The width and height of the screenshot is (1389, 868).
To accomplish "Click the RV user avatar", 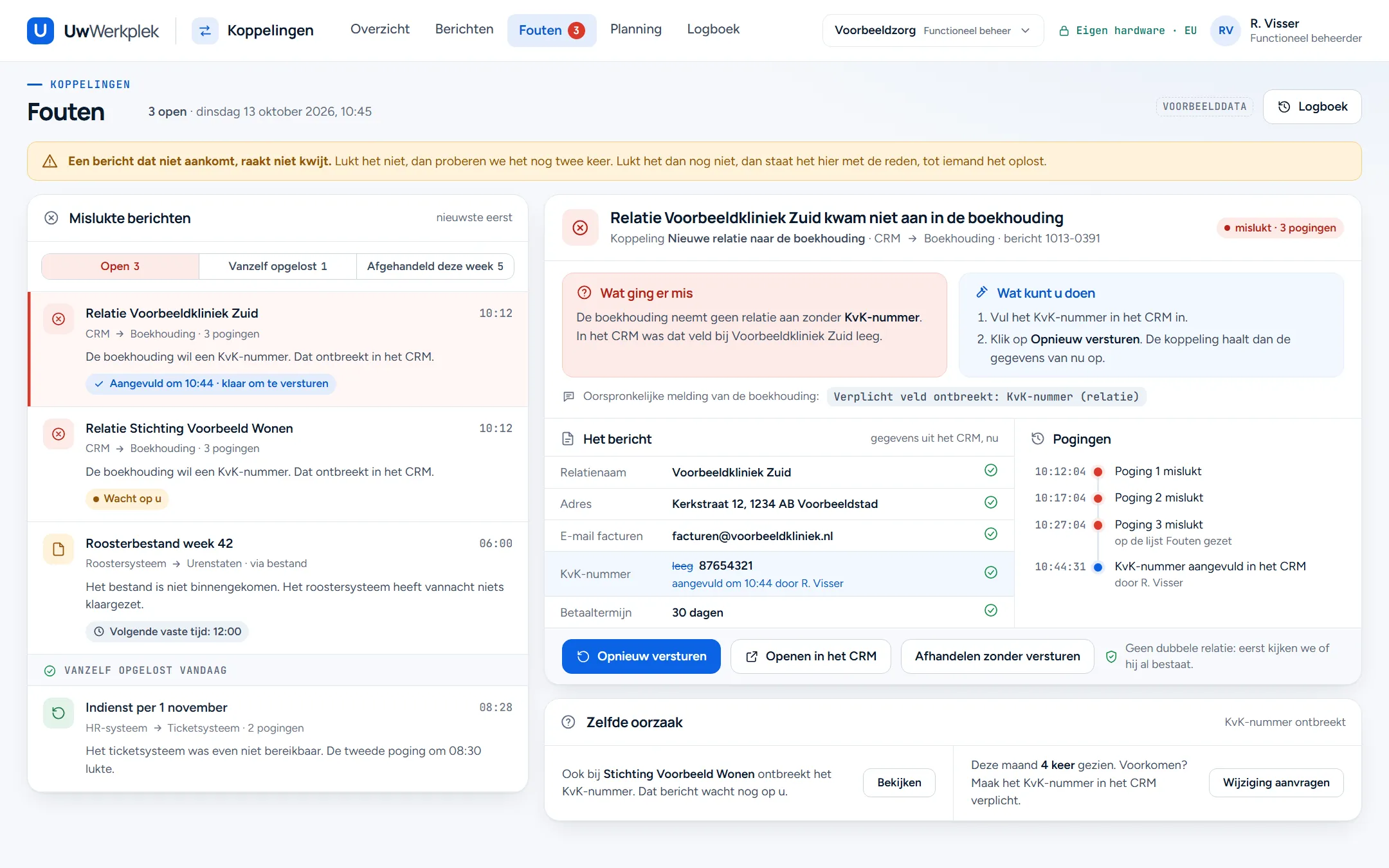I will tap(1226, 30).
